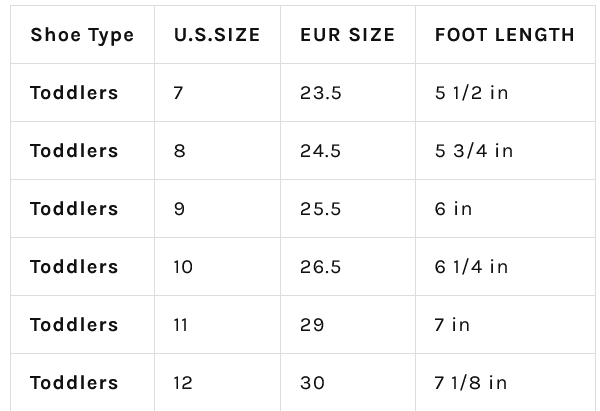Click the EUR size 23.5 cell
The width and height of the screenshot is (600, 411).
coord(348,93)
